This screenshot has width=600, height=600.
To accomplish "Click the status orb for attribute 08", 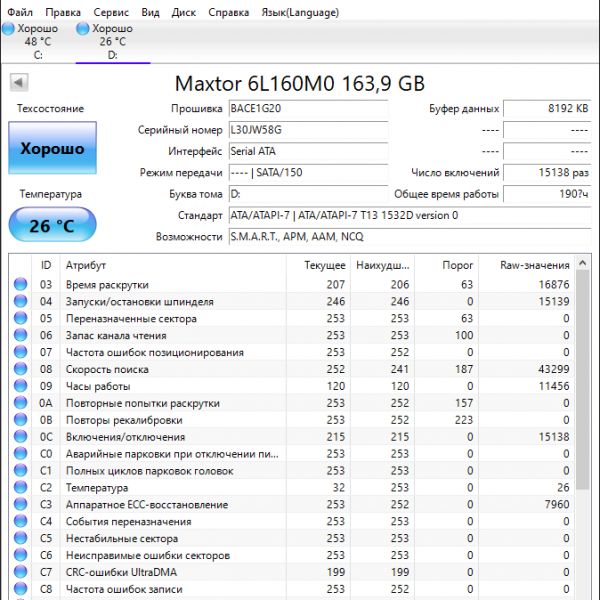I will tap(21, 369).
